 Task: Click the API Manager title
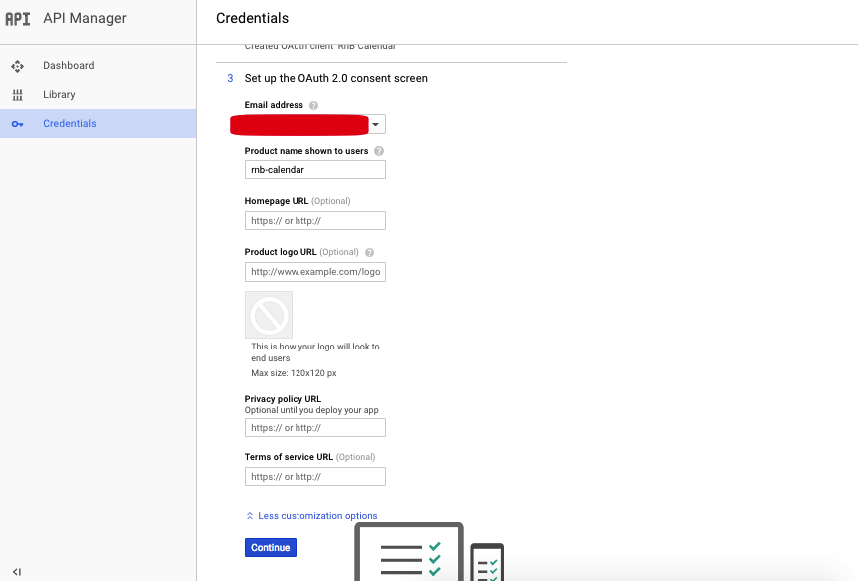[85, 18]
